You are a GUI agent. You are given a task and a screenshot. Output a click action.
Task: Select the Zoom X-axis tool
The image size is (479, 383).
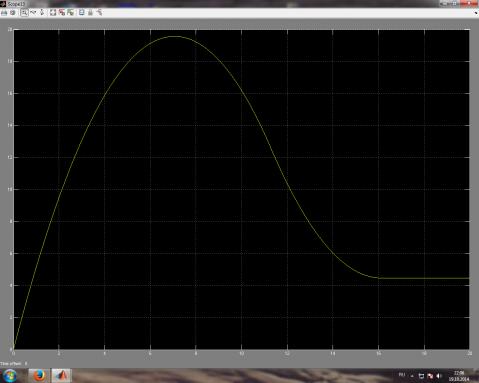[x=33, y=13]
